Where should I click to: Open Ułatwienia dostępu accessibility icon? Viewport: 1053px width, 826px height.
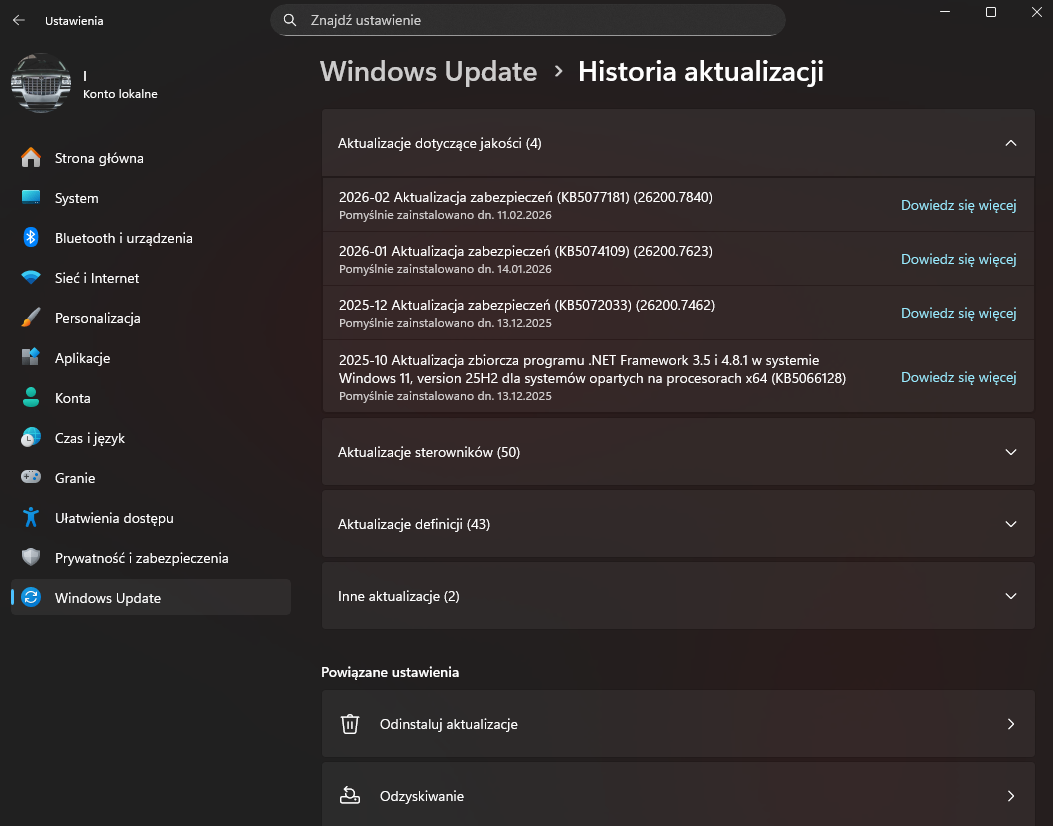point(31,518)
